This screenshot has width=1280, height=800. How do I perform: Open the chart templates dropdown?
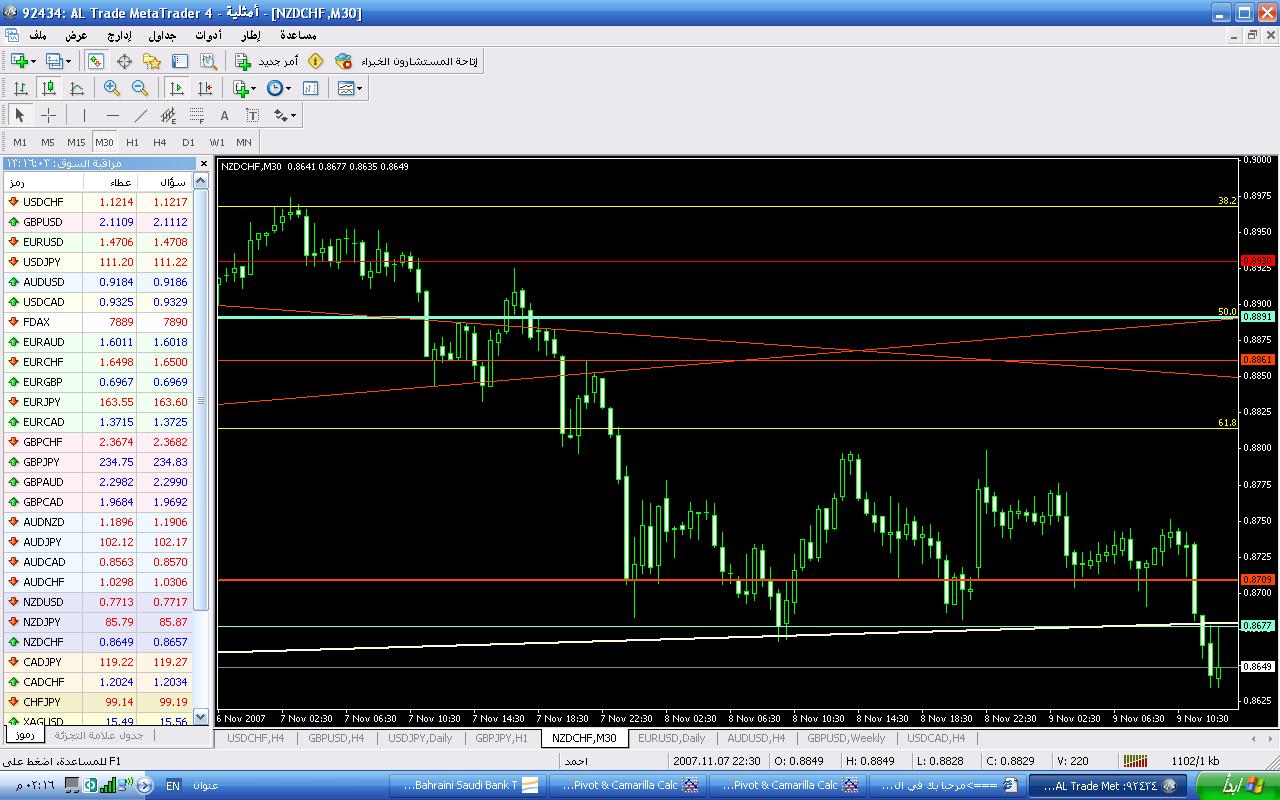click(x=359, y=88)
